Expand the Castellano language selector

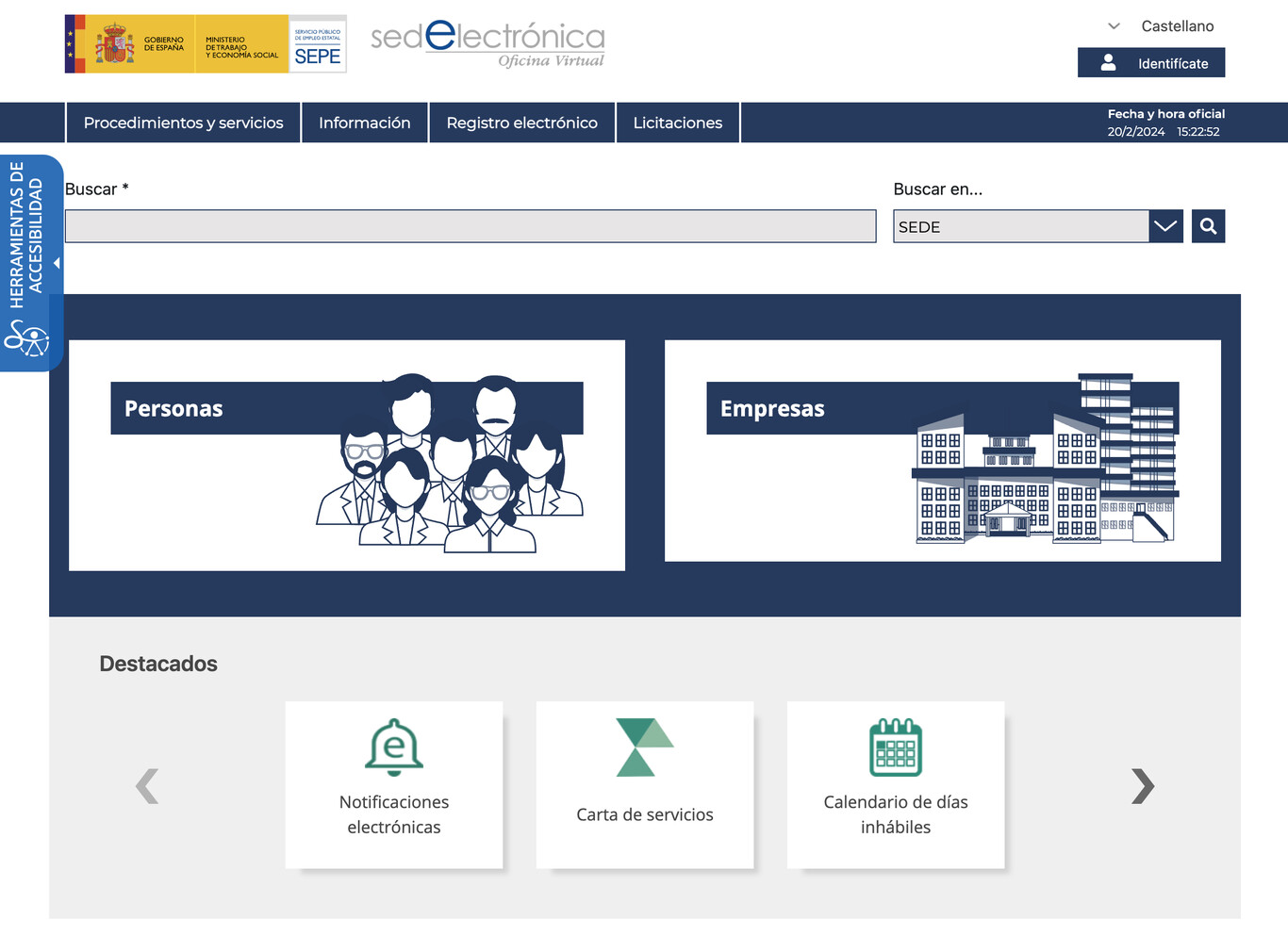click(x=1115, y=25)
